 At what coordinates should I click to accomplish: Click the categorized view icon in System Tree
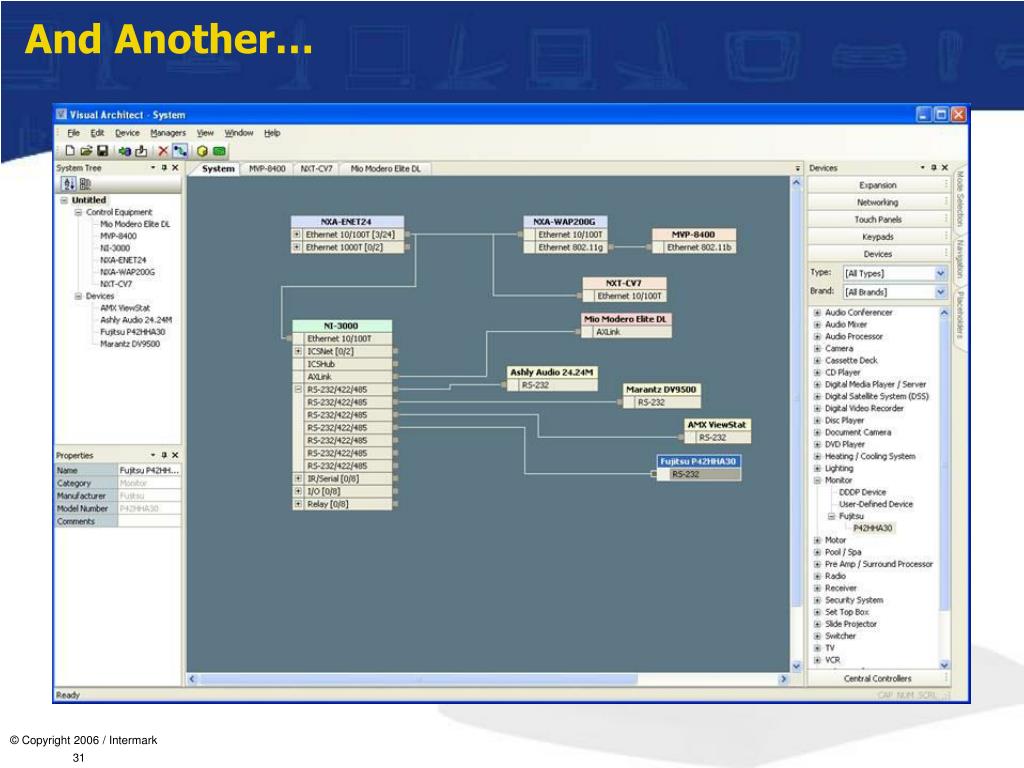(85, 185)
